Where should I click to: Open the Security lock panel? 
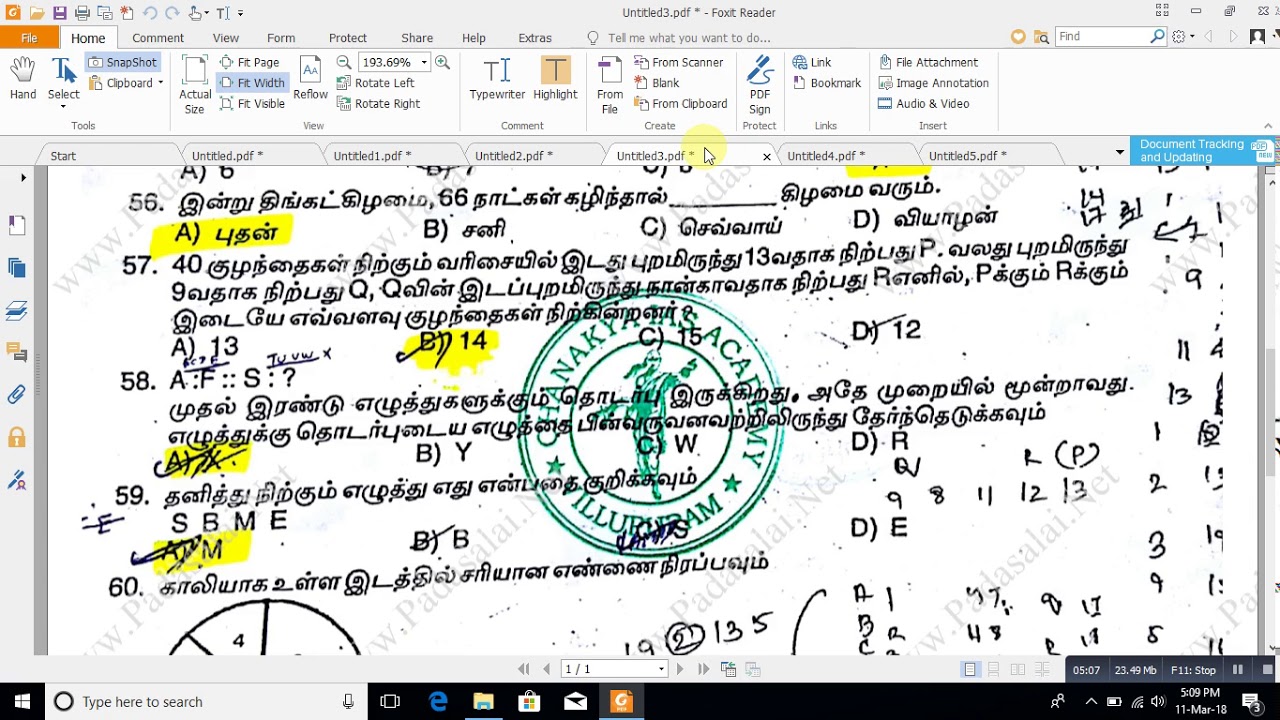pyautogui.click(x=17, y=437)
